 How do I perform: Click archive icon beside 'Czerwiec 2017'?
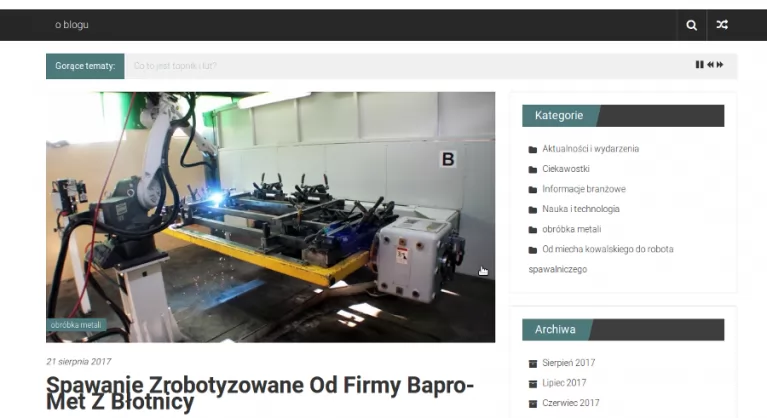(x=533, y=403)
